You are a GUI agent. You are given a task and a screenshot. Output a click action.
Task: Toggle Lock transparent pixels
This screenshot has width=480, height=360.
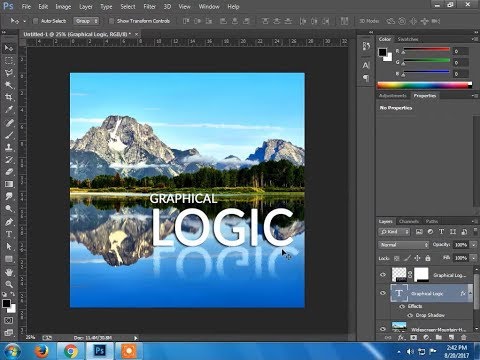397,258
